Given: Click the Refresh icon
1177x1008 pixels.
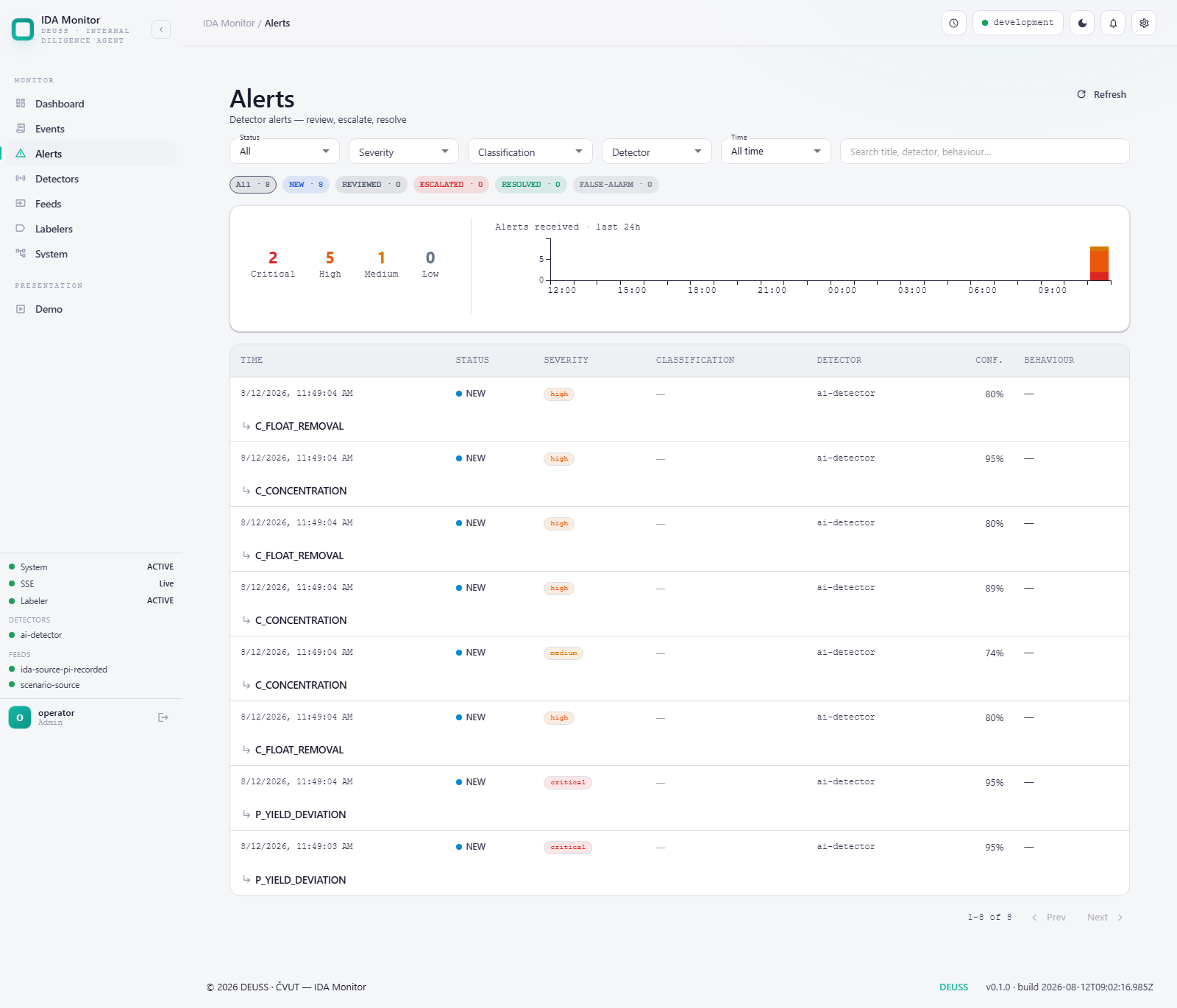Looking at the screenshot, I should coord(1081,94).
